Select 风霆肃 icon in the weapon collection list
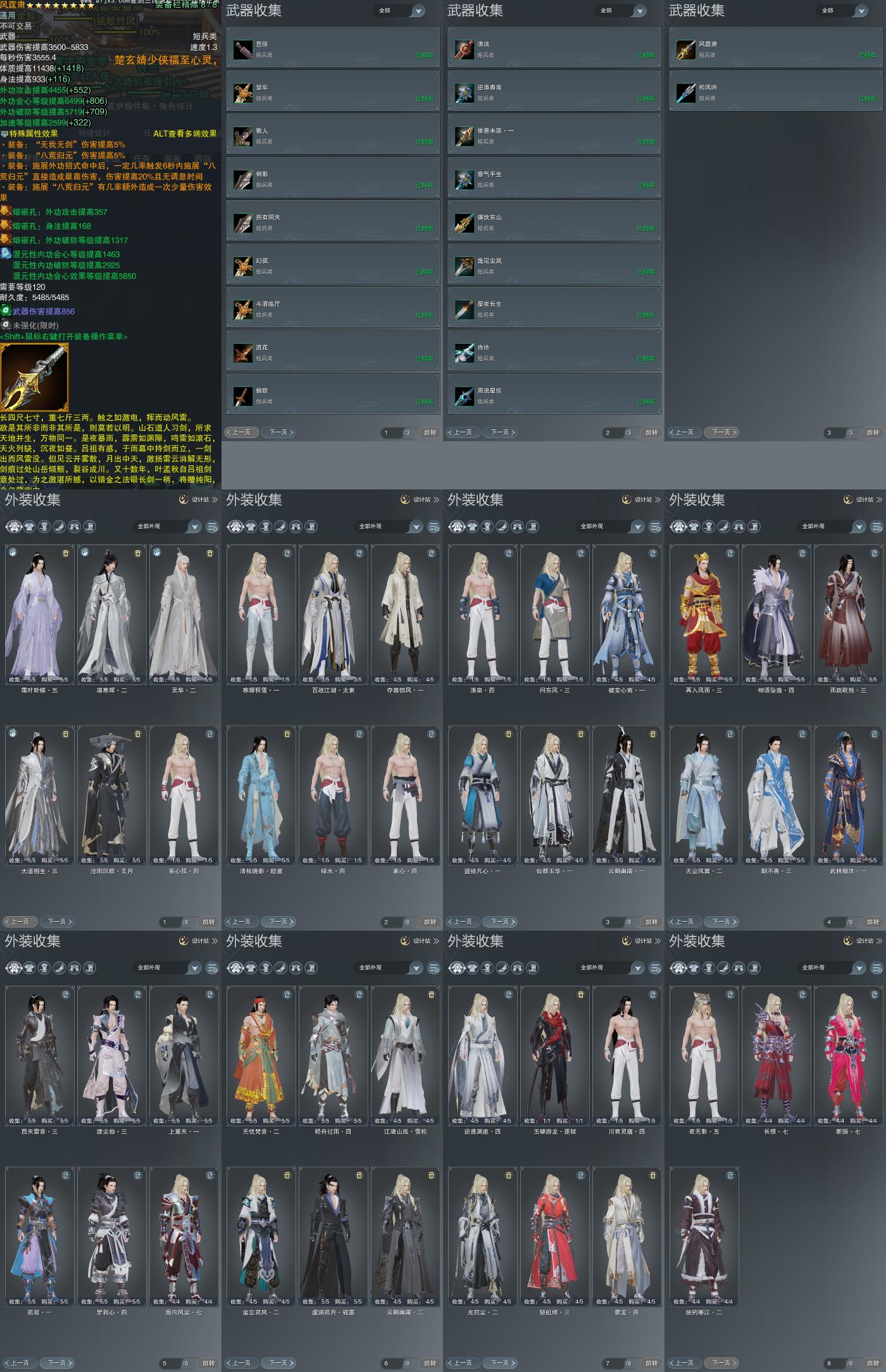The image size is (886, 1372). [686, 49]
